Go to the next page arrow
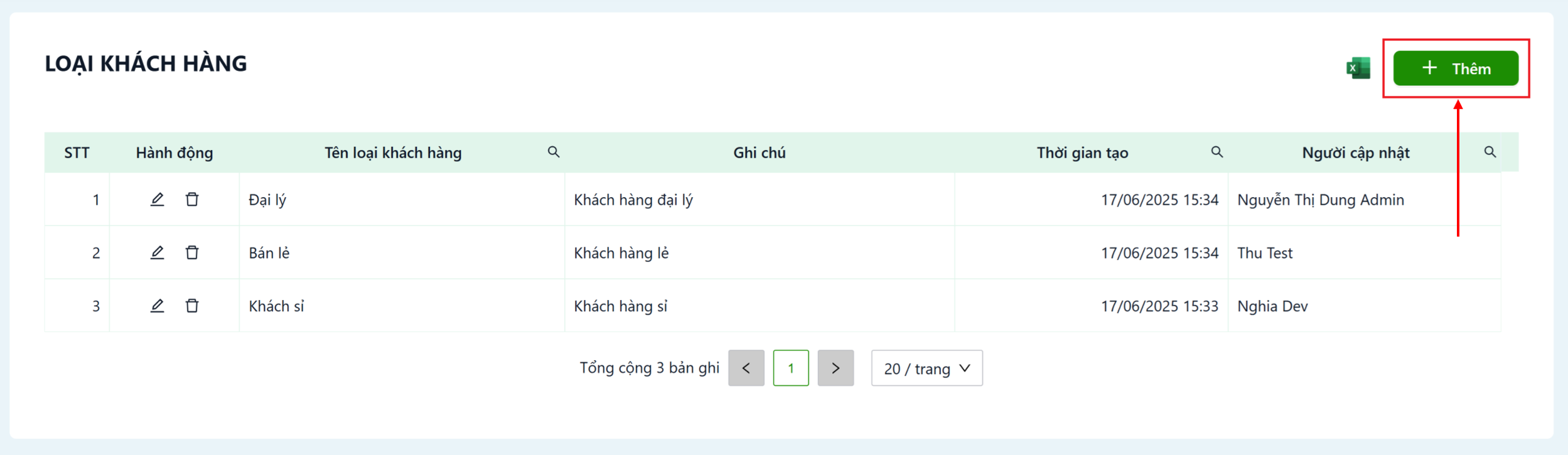The image size is (1568, 455). [x=835, y=368]
